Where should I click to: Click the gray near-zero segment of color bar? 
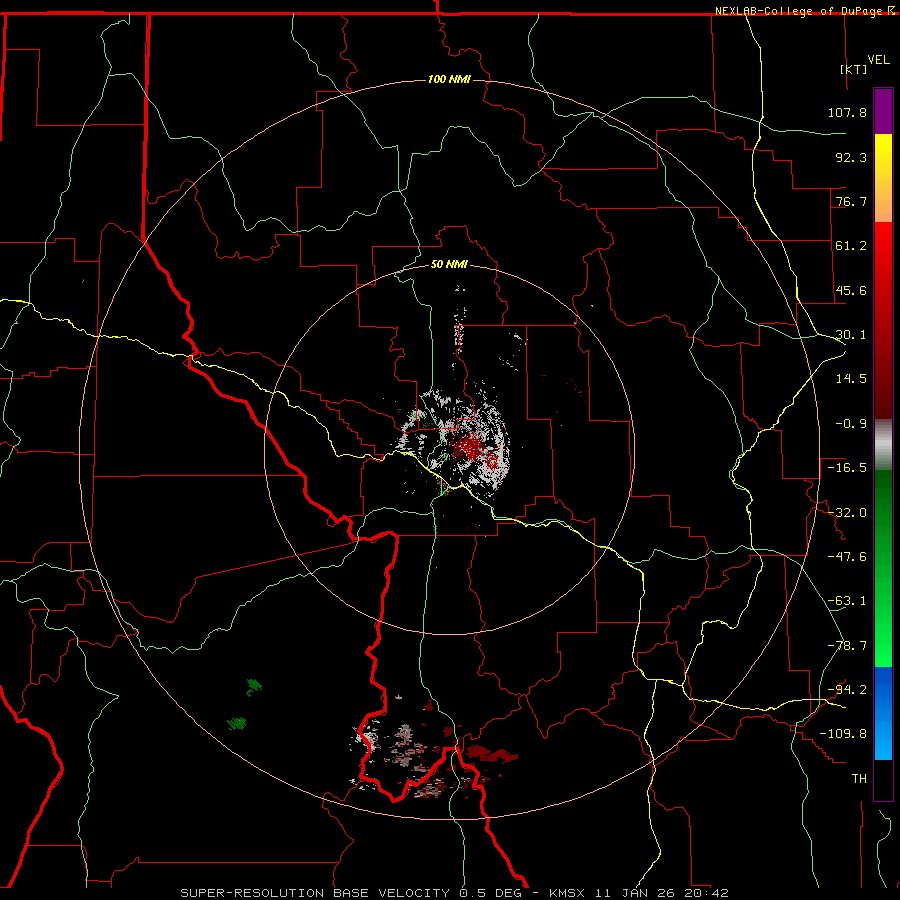click(883, 445)
